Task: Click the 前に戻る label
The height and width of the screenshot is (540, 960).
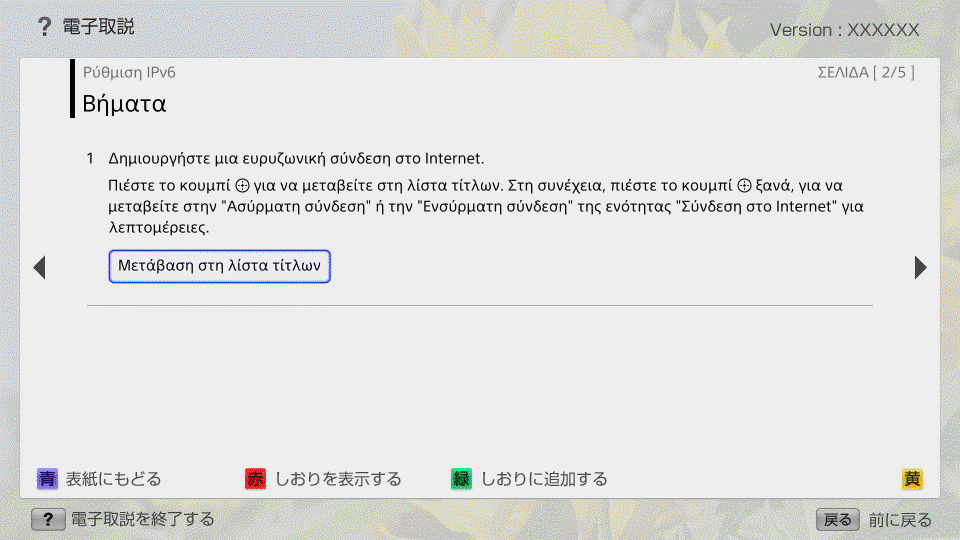Action: pyautogui.click(x=900, y=519)
